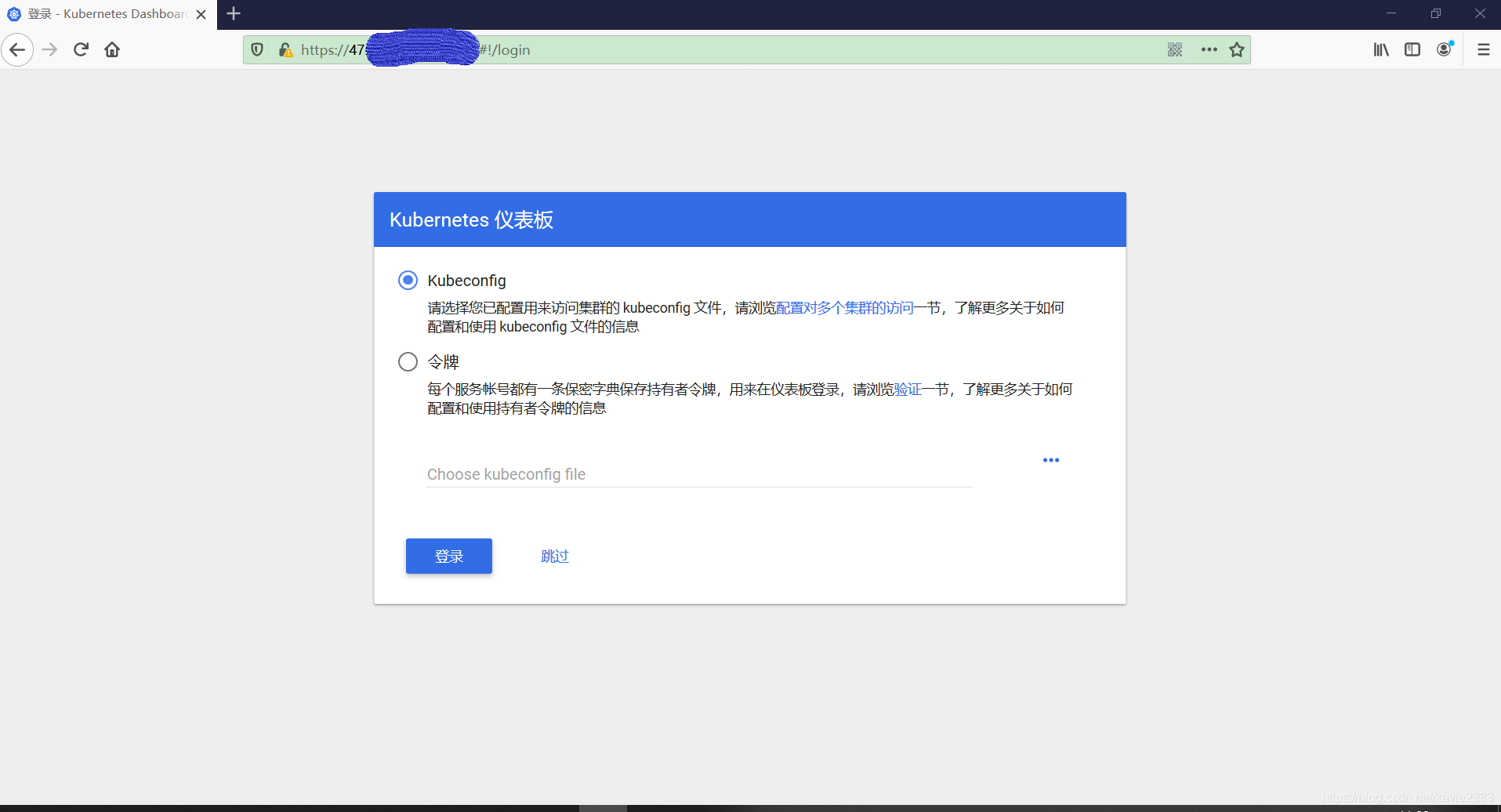Open the hamburger application menu
The width and height of the screenshot is (1501, 812).
[x=1484, y=50]
